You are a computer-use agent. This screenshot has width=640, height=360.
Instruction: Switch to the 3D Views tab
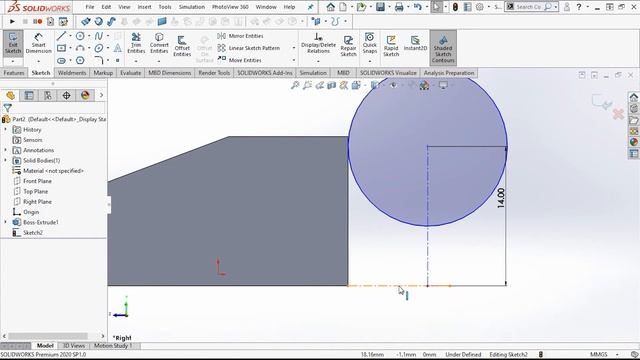tap(74, 346)
